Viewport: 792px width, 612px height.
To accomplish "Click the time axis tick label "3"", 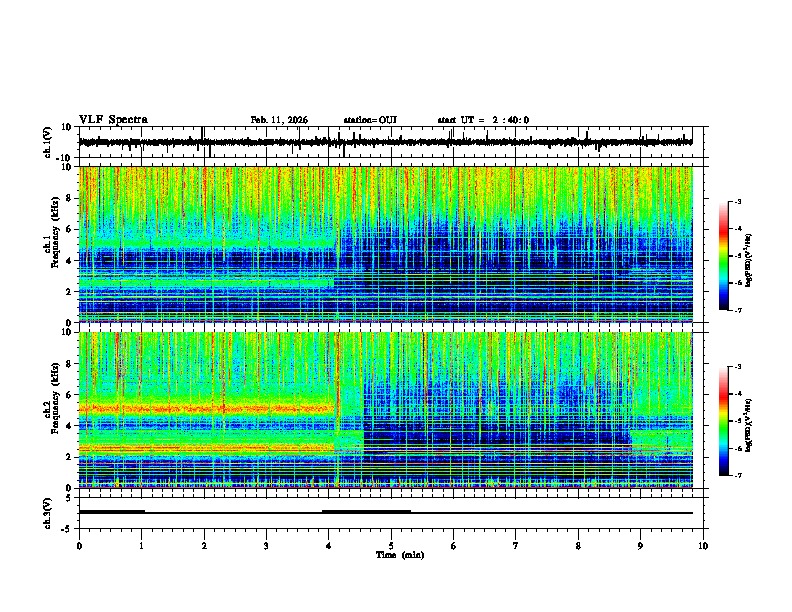I will point(266,546).
